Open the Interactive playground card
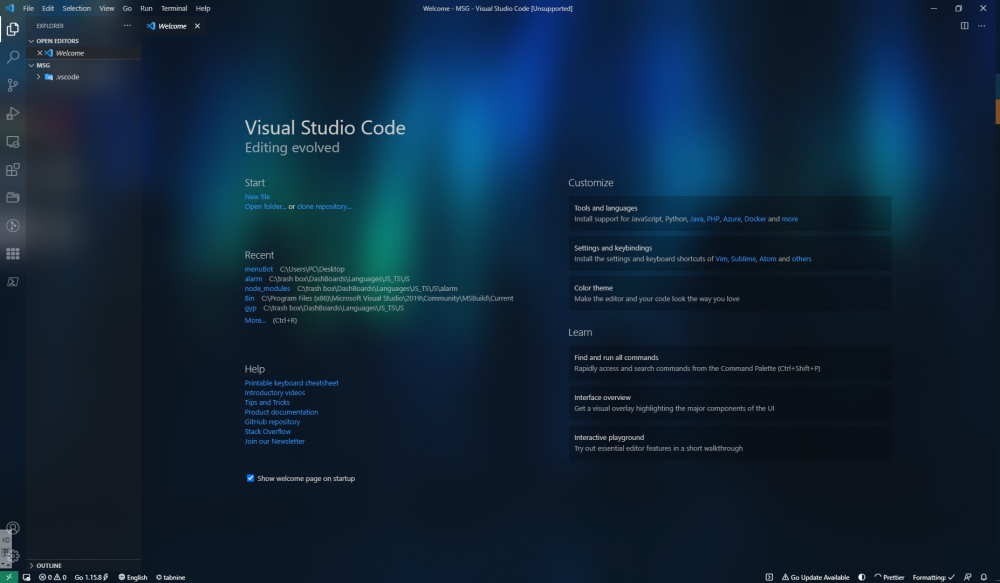 click(x=730, y=443)
